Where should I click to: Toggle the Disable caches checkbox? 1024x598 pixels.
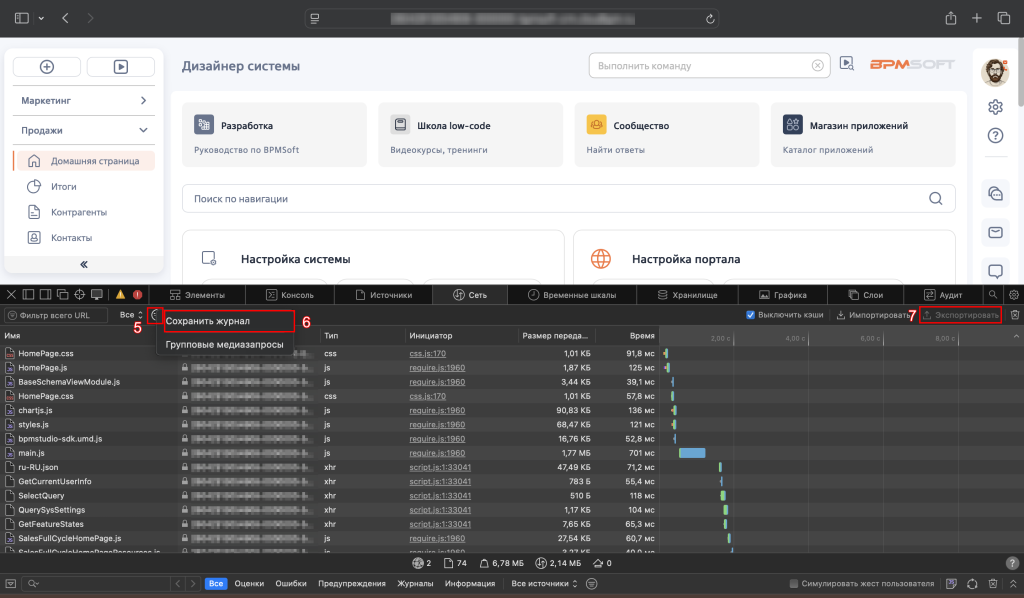click(x=750, y=315)
